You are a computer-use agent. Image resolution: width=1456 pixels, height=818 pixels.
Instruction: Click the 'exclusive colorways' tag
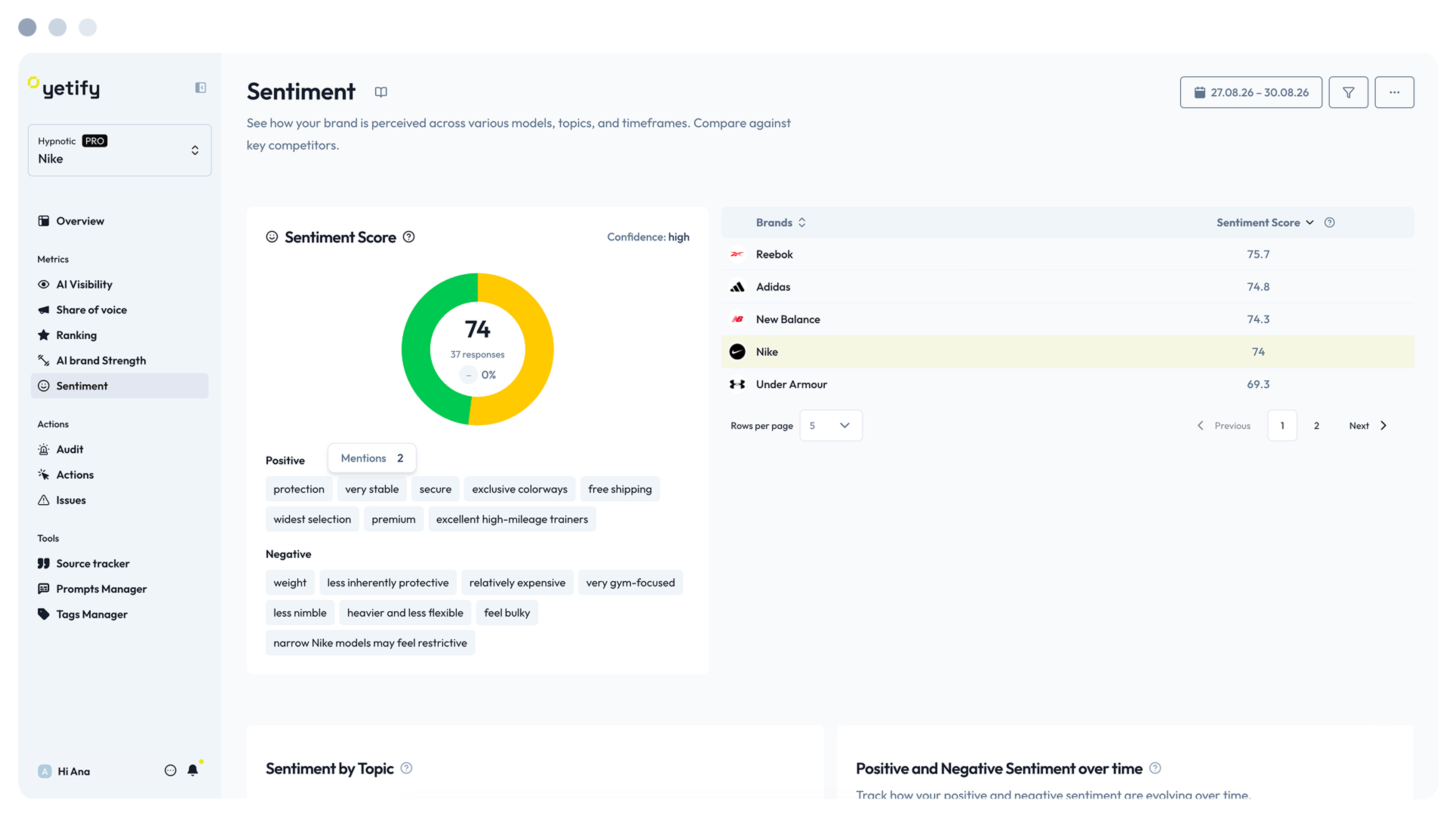[x=519, y=489]
